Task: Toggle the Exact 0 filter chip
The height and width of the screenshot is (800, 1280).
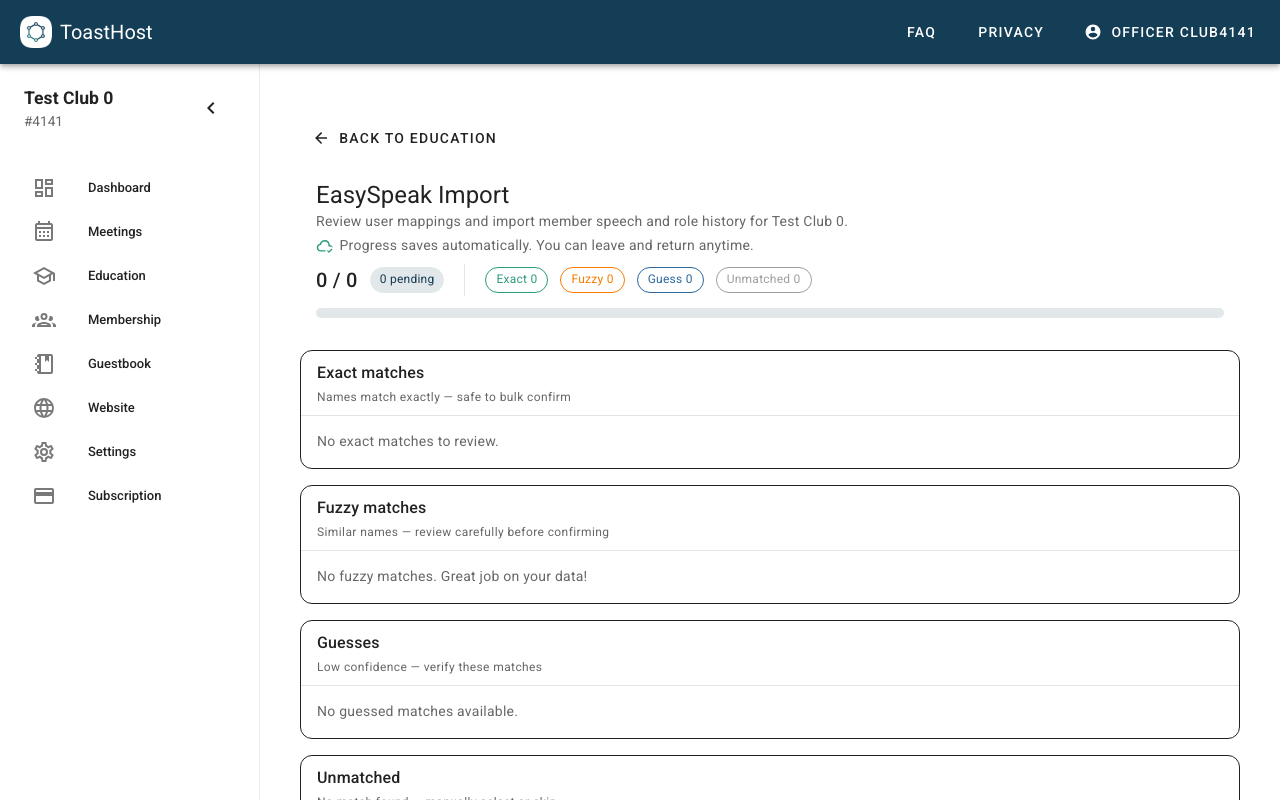Action: click(x=516, y=279)
